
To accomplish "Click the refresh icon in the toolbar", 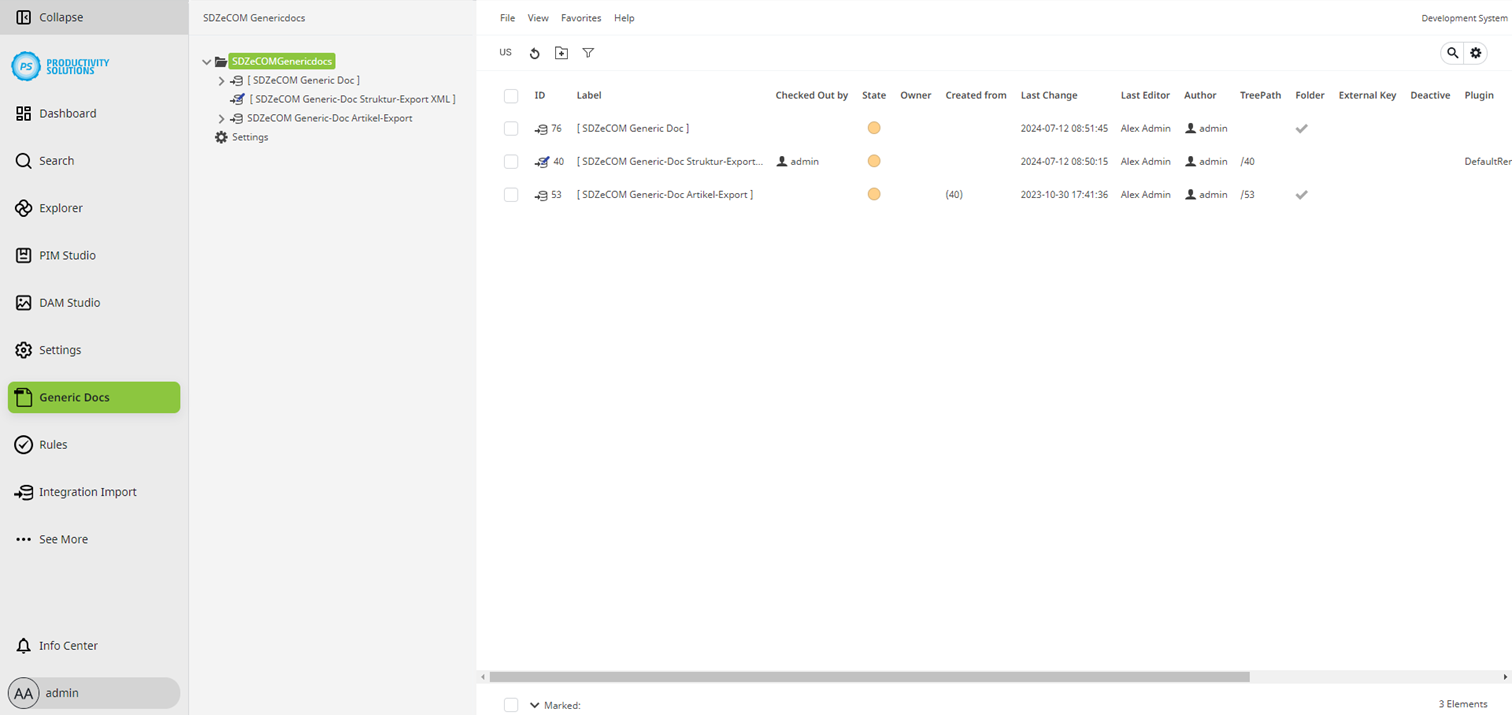I will (534, 53).
